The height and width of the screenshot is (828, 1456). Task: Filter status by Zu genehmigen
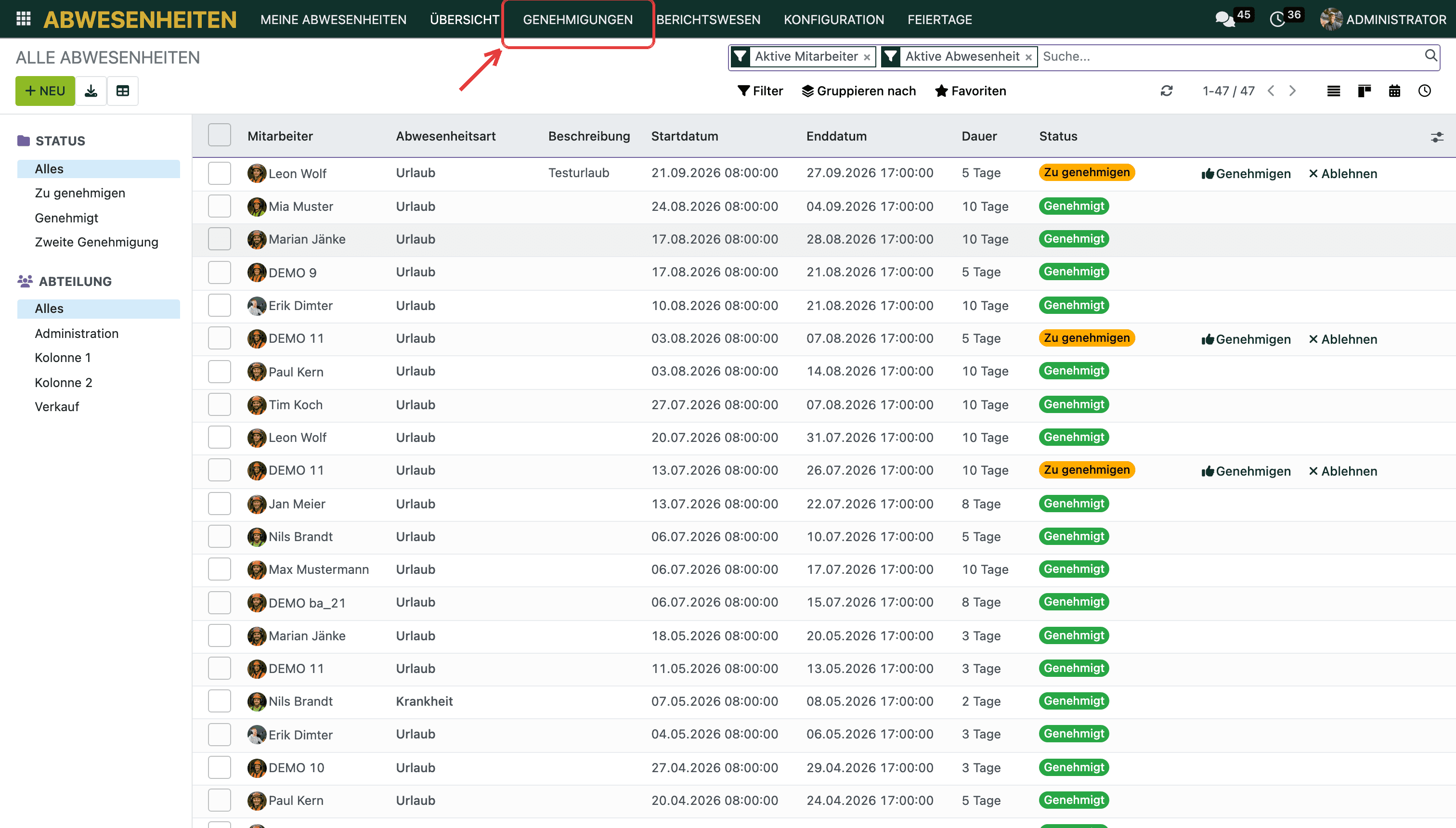click(x=79, y=193)
